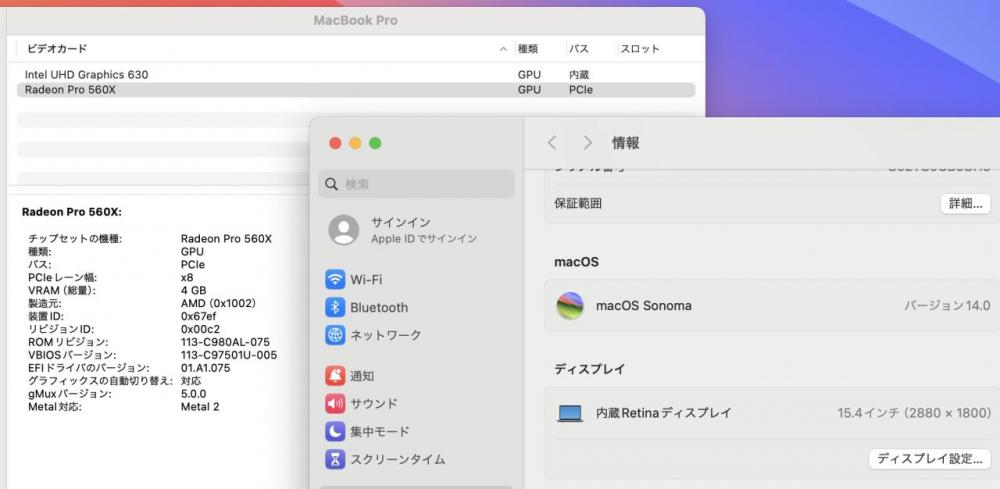Click the VBIOS version 113-C97501U-005

click(229, 355)
